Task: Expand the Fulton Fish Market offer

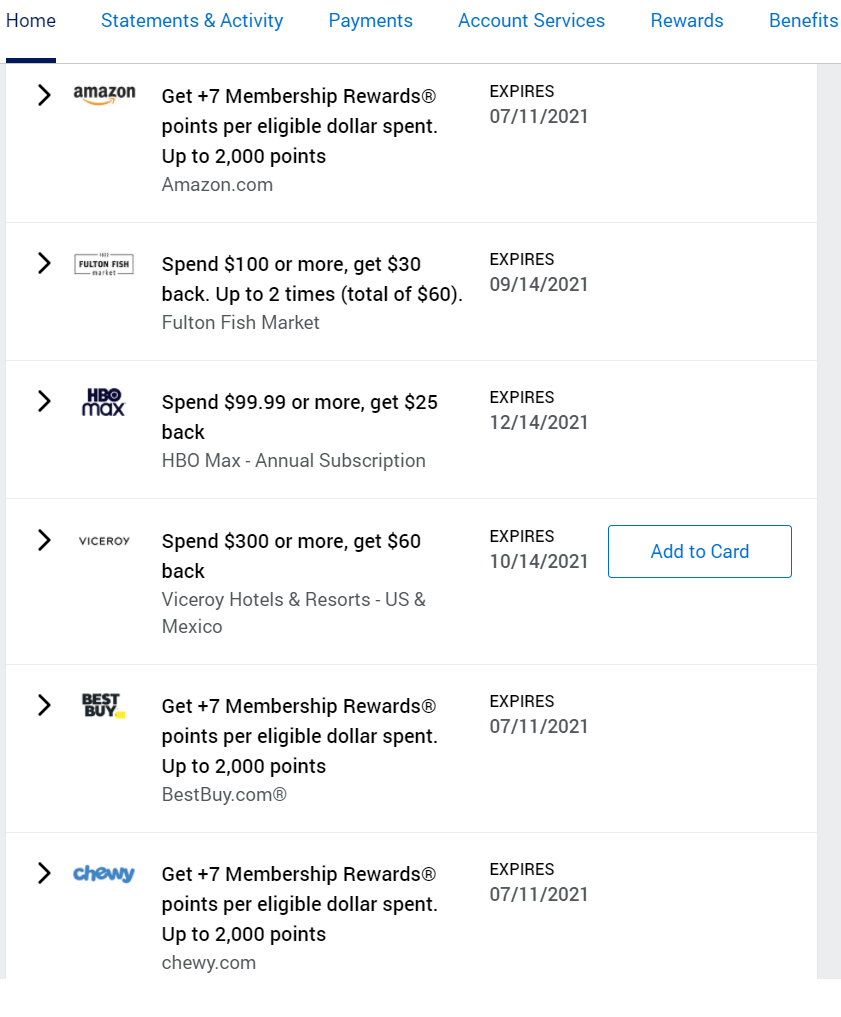Action: coord(44,263)
